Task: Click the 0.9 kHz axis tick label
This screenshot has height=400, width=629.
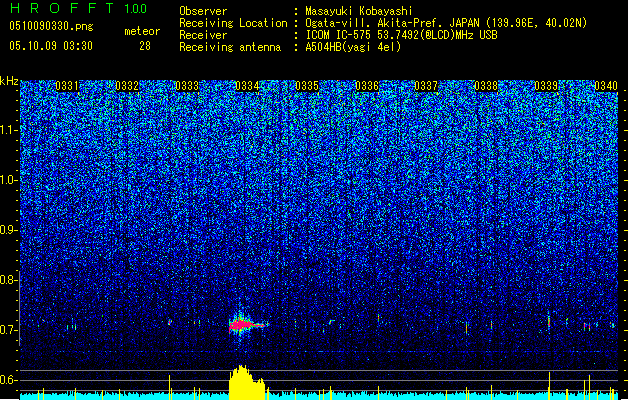Action: coord(7,230)
